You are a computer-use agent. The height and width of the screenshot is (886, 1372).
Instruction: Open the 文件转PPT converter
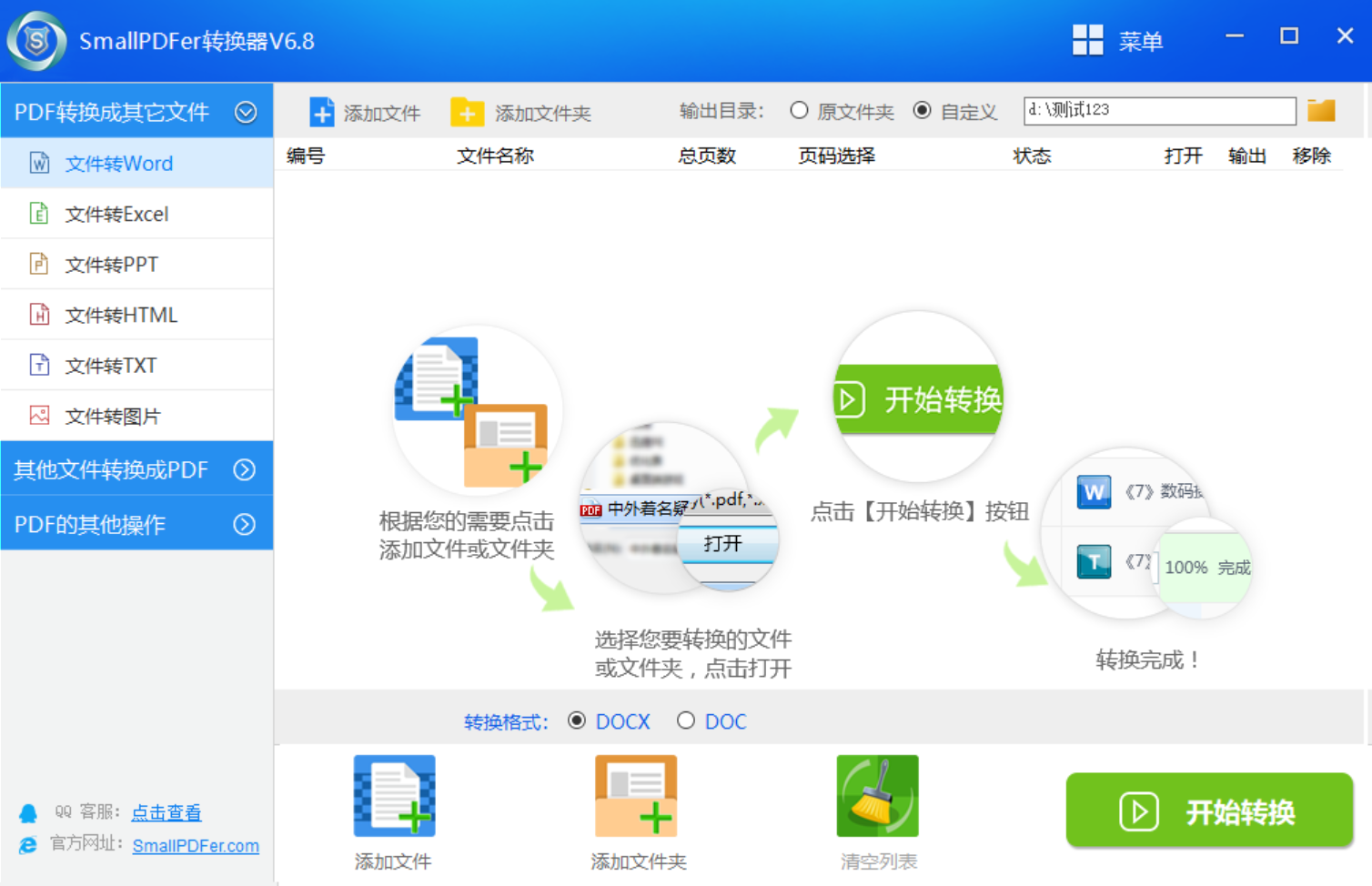[x=109, y=264]
